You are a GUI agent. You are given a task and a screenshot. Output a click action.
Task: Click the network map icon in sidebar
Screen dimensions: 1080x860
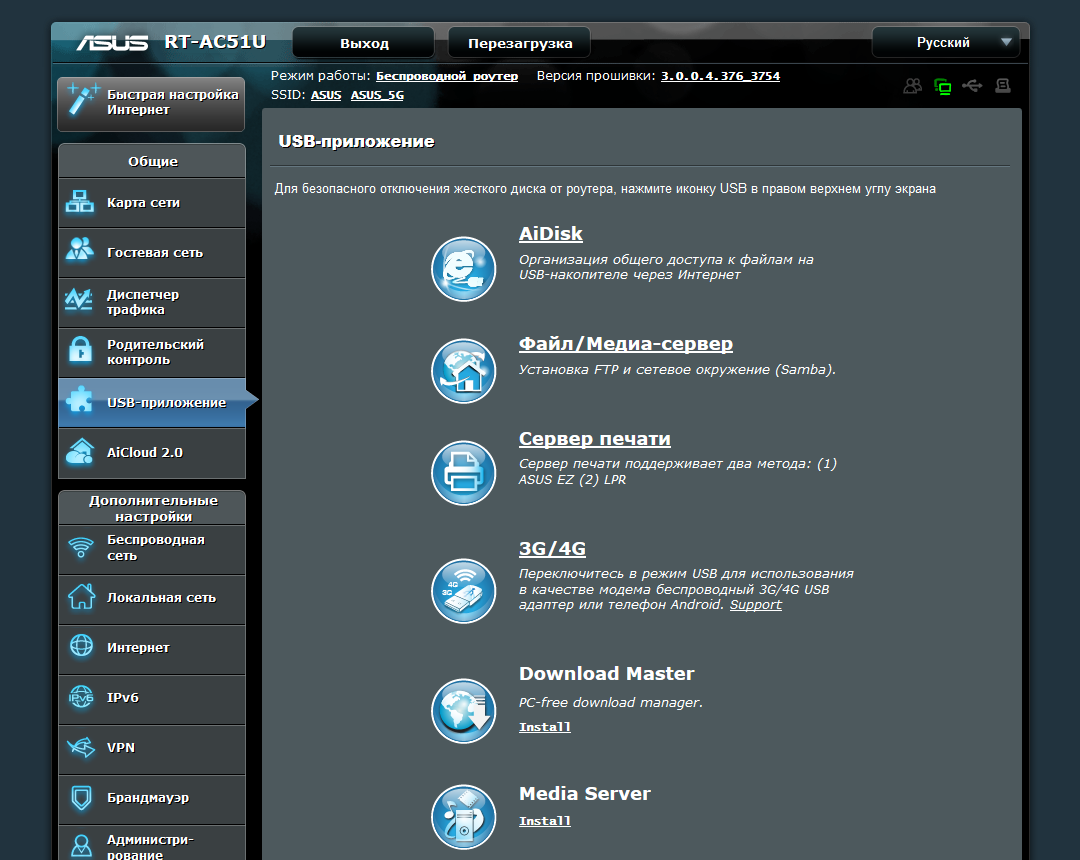[80, 202]
